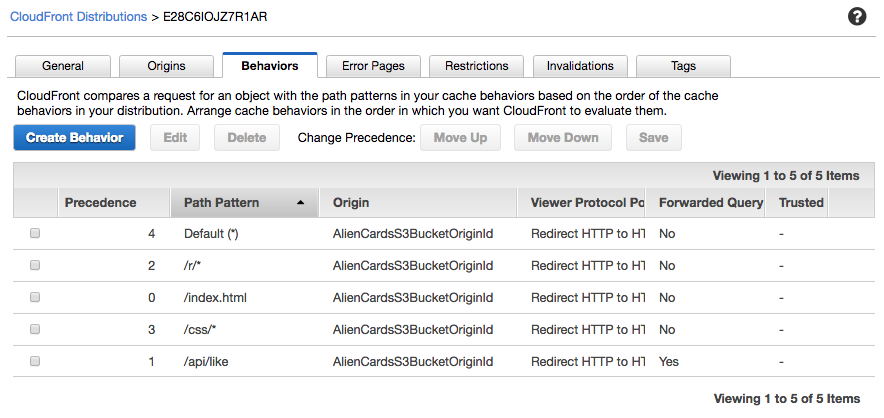Open the help question mark icon

[x=856, y=17]
